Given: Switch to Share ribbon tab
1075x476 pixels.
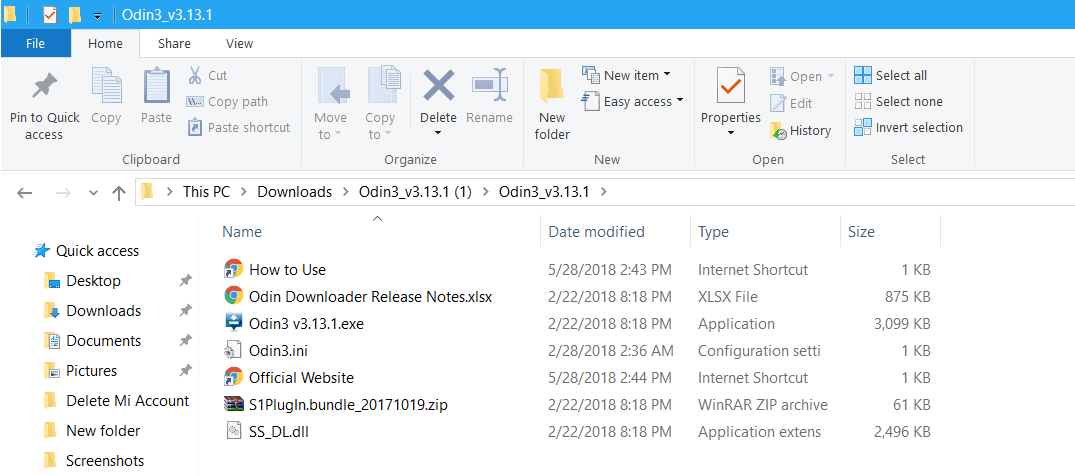Looking at the screenshot, I should (x=174, y=43).
